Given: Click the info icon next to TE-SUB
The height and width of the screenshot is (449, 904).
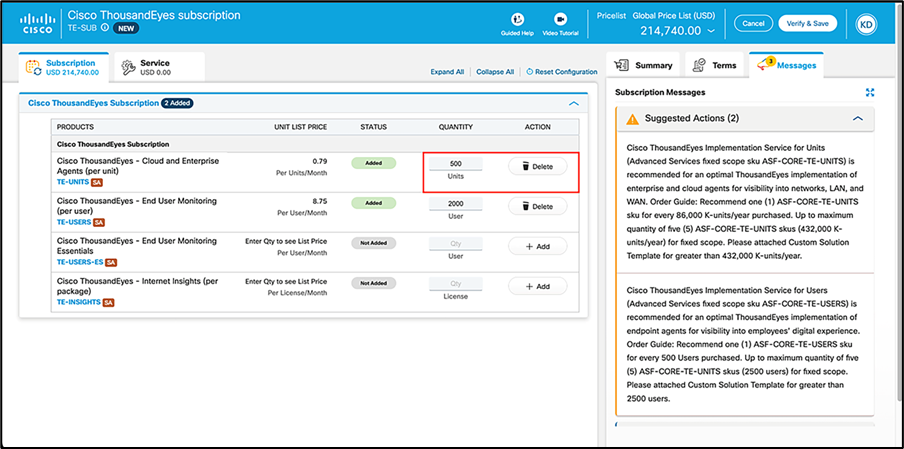Looking at the screenshot, I should coord(104,27).
